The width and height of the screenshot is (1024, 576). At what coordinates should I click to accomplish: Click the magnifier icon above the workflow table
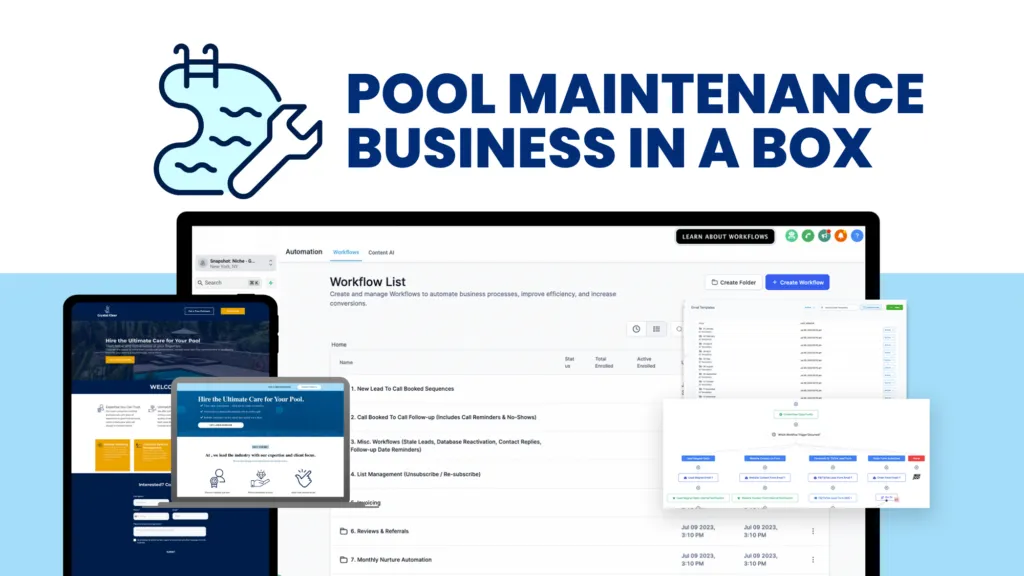[x=678, y=329]
